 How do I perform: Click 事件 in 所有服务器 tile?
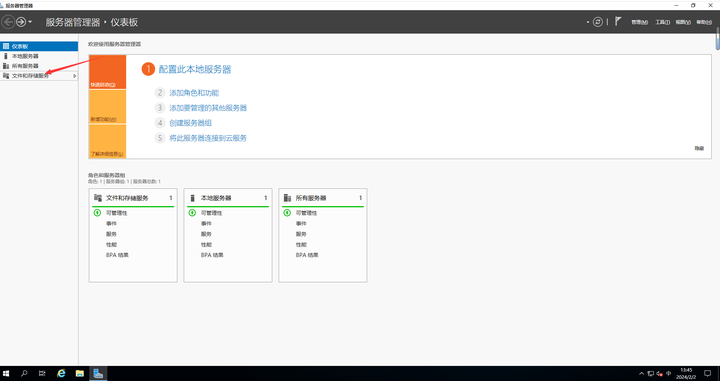coord(301,224)
